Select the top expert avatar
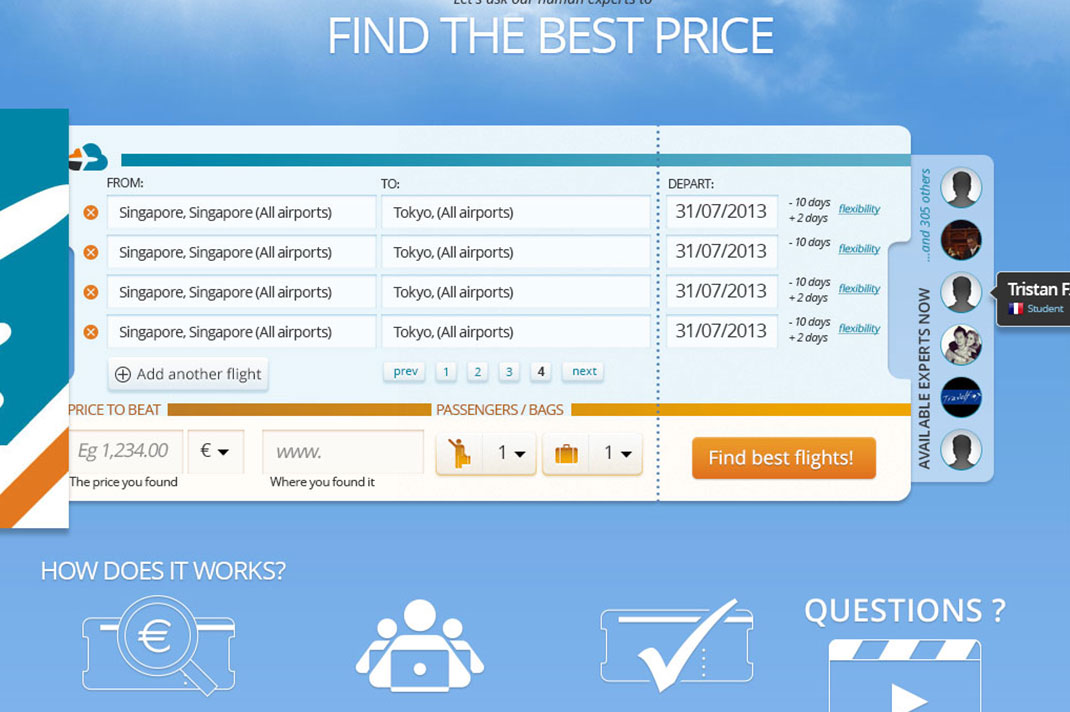This screenshot has width=1070, height=712. [961, 187]
